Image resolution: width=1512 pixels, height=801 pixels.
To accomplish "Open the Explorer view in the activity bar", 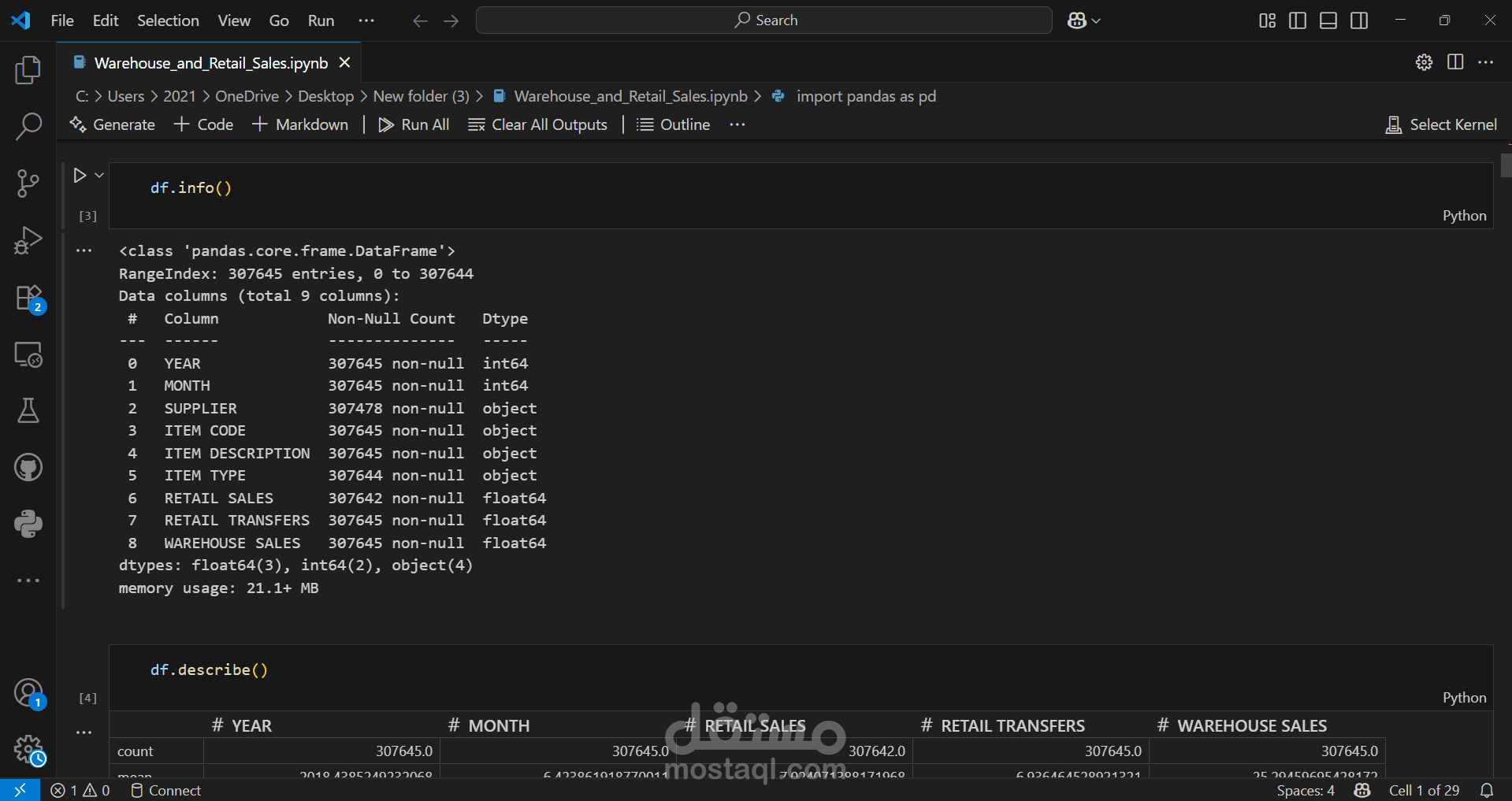I will click(x=28, y=70).
